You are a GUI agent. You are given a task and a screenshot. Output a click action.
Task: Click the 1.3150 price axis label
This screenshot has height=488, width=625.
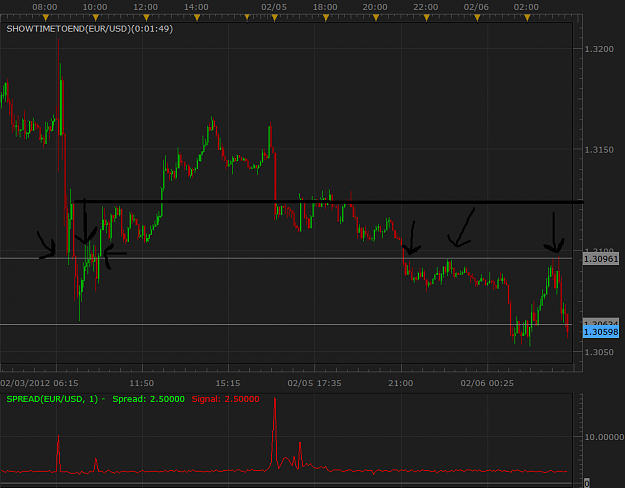pos(599,150)
